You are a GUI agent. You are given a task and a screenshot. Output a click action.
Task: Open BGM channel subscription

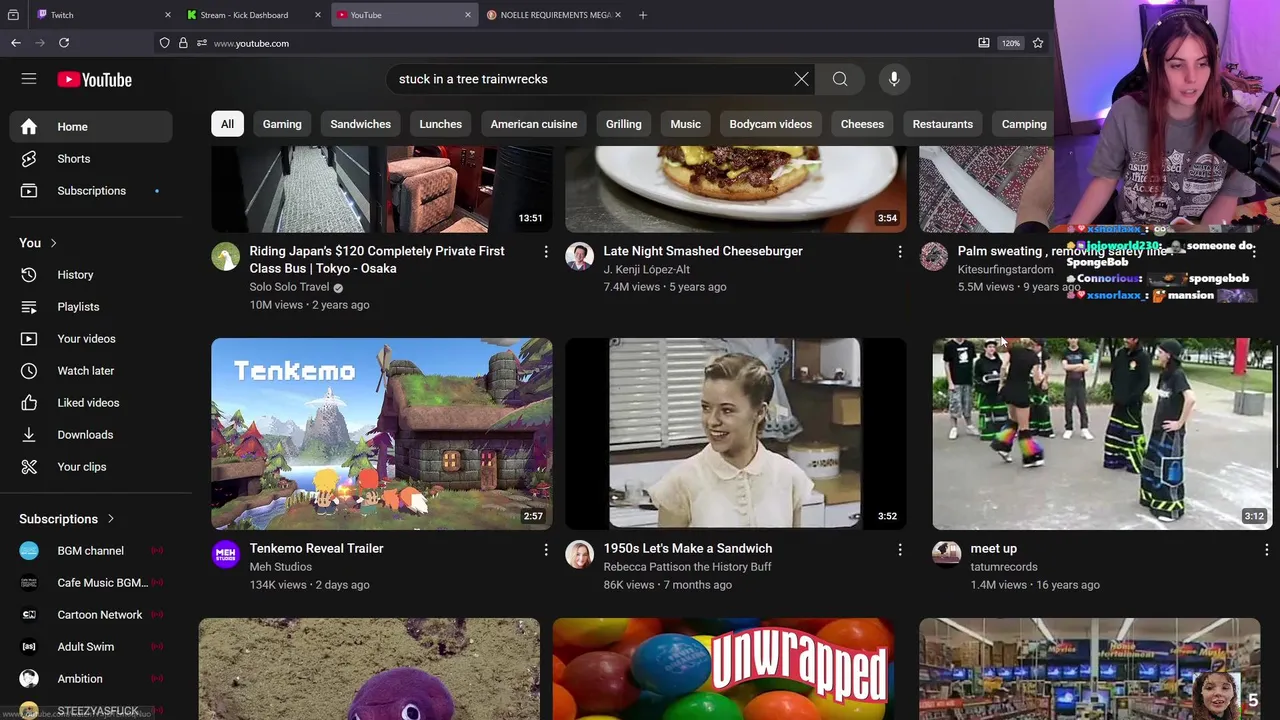91,551
